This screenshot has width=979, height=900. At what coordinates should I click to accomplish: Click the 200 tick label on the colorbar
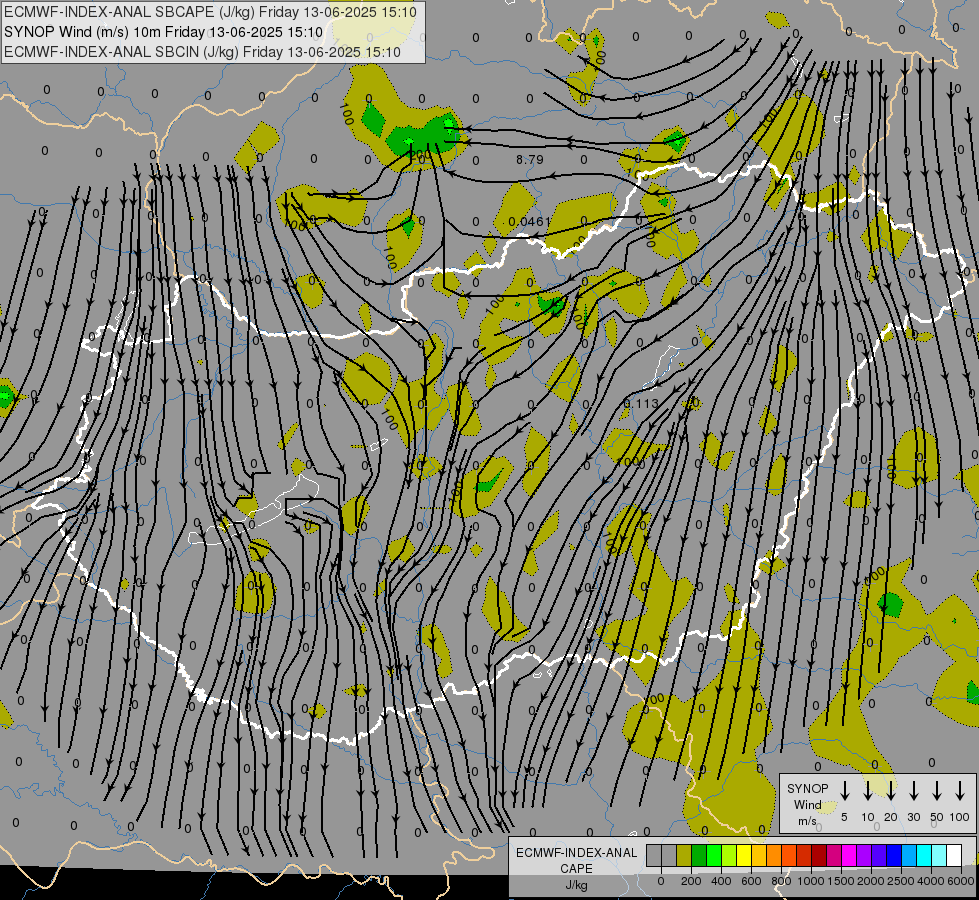tap(691, 881)
